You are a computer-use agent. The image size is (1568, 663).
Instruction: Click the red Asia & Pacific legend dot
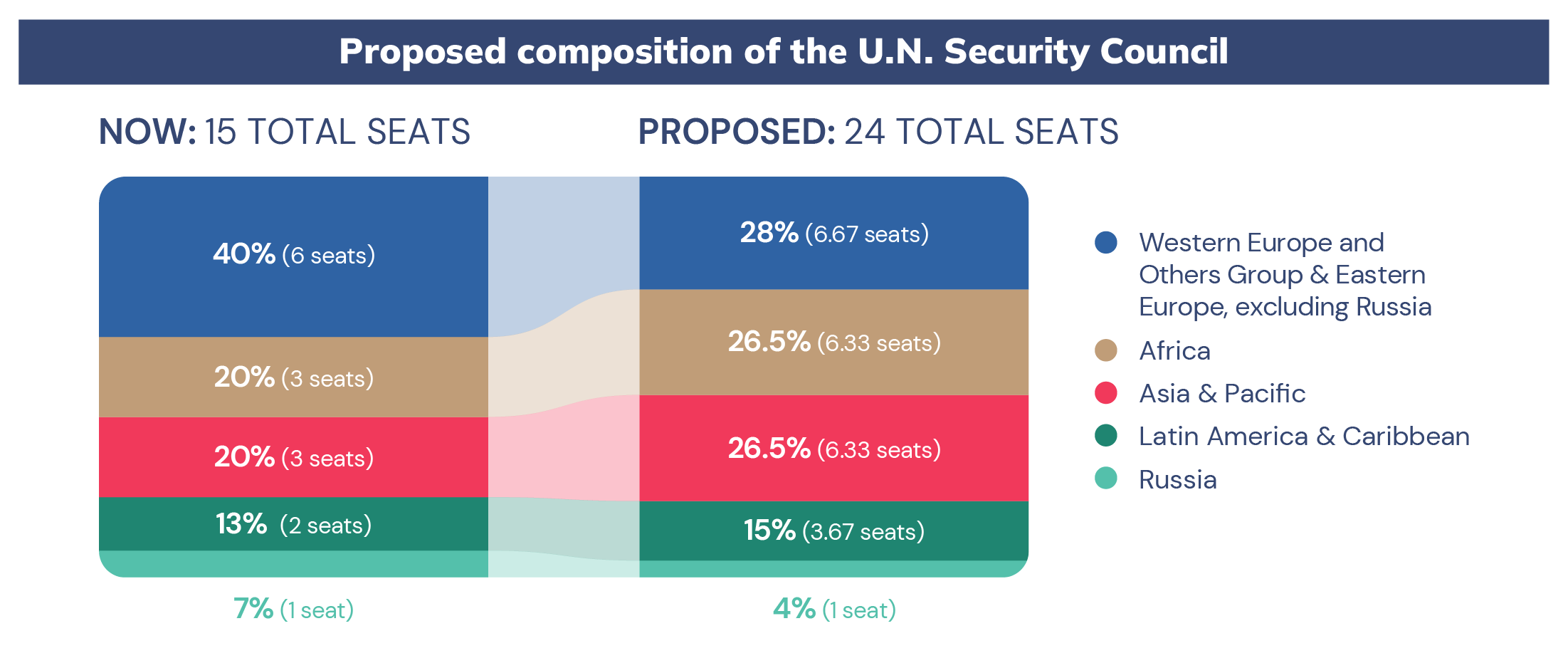pos(1105,393)
